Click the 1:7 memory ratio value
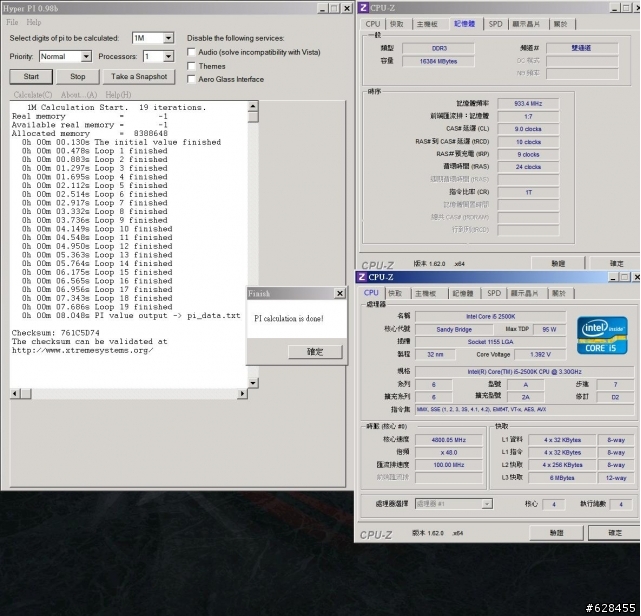The image size is (641, 616). (528, 116)
